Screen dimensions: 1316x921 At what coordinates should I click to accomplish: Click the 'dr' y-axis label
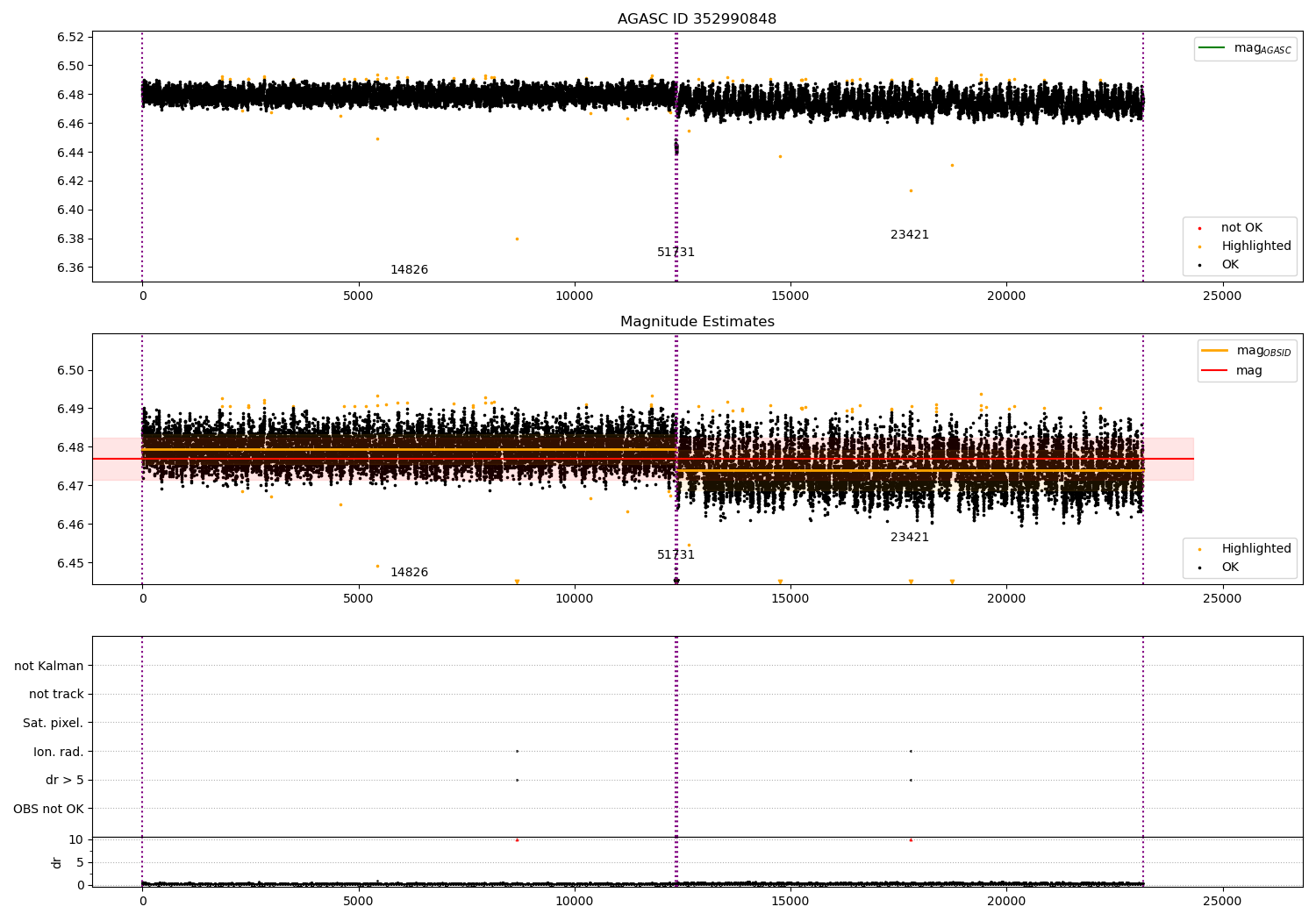57,862
